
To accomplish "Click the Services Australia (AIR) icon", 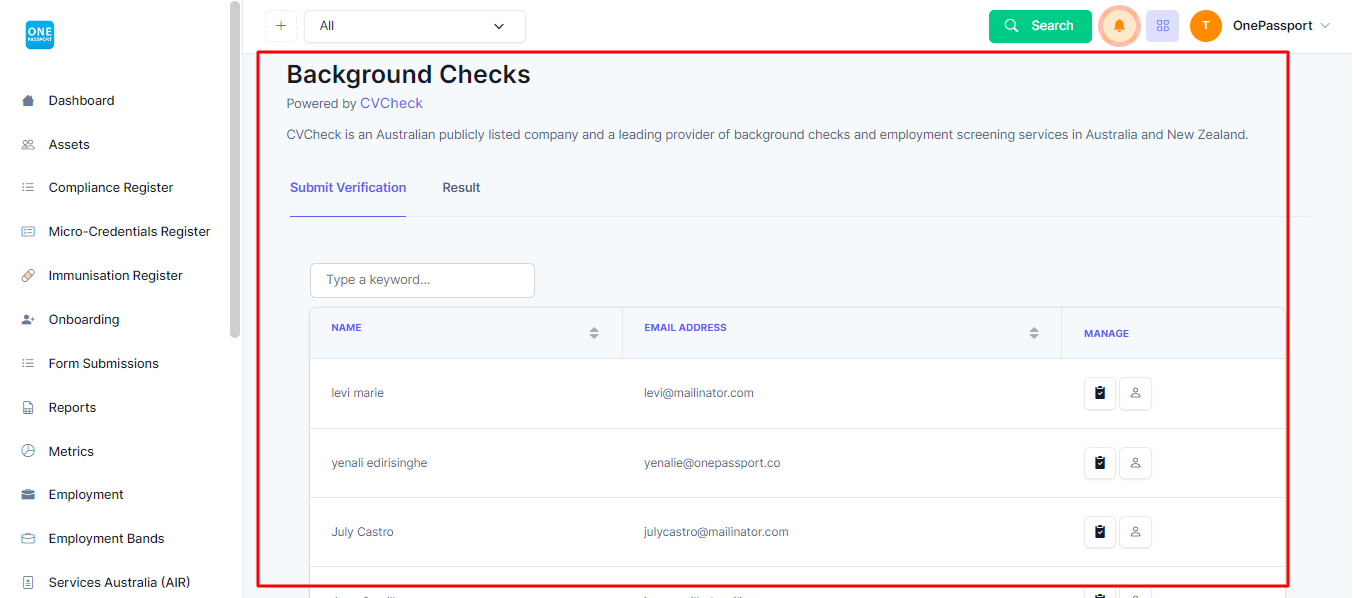I will [x=28, y=583].
